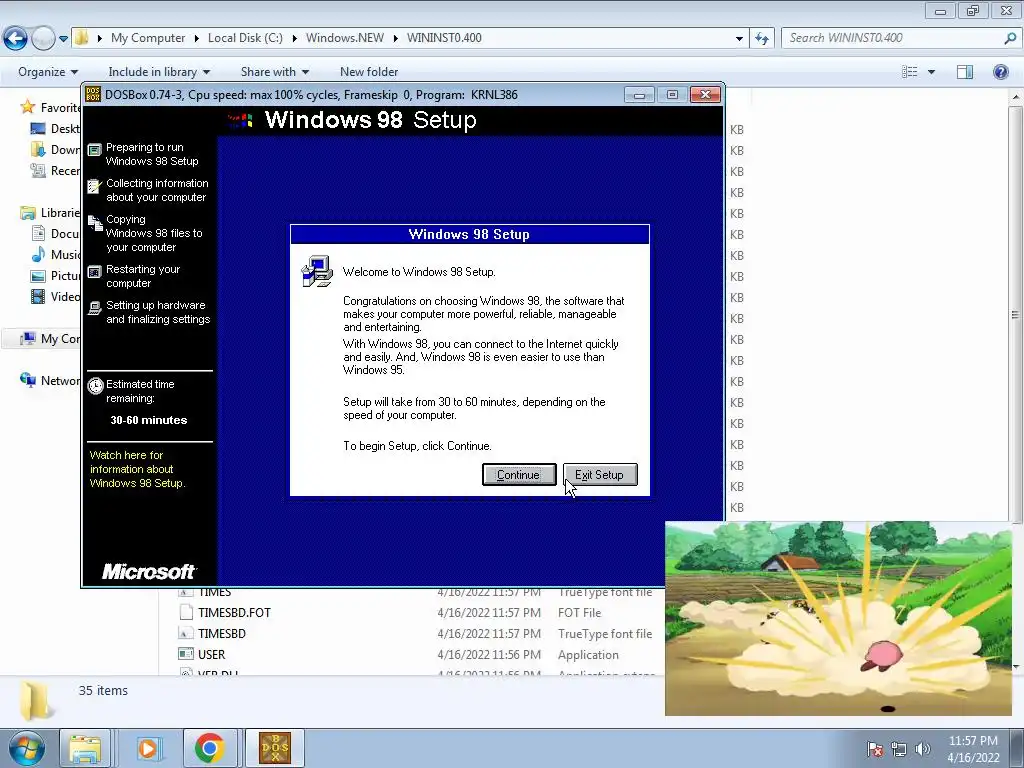The height and width of the screenshot is (768, 1024).
Task: Click the computer icon in Setup dialog
Action: [317, 271]
